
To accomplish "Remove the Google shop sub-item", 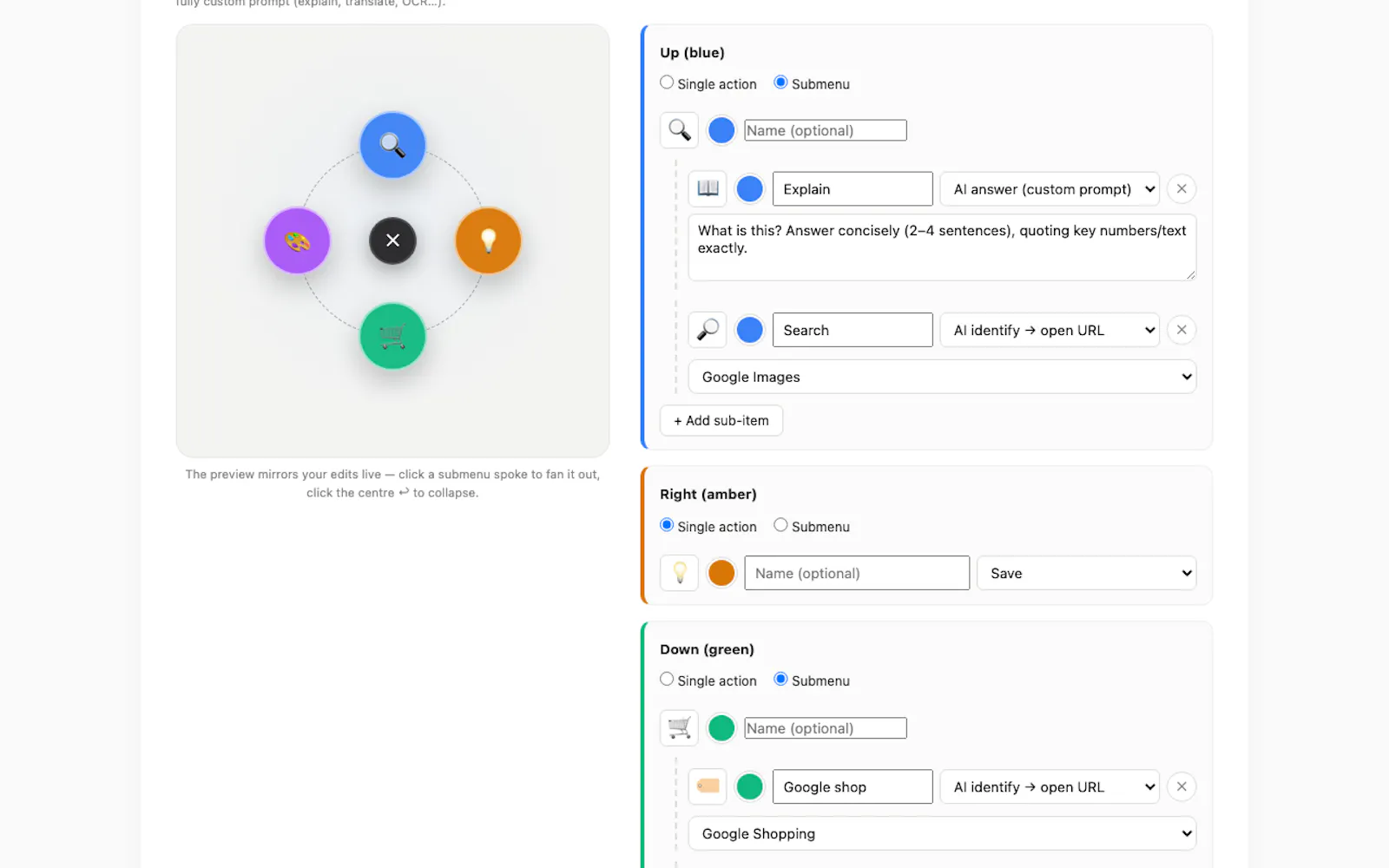I will tap(1182, 786).
